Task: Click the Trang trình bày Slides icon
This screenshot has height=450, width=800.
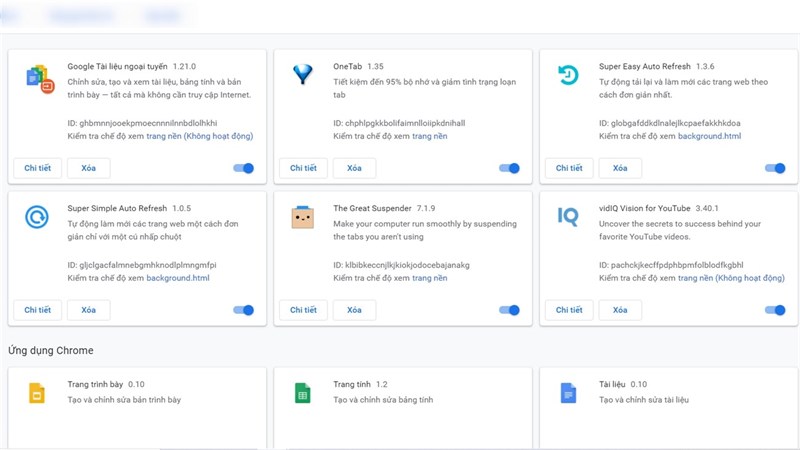Action: coord(37,393)
